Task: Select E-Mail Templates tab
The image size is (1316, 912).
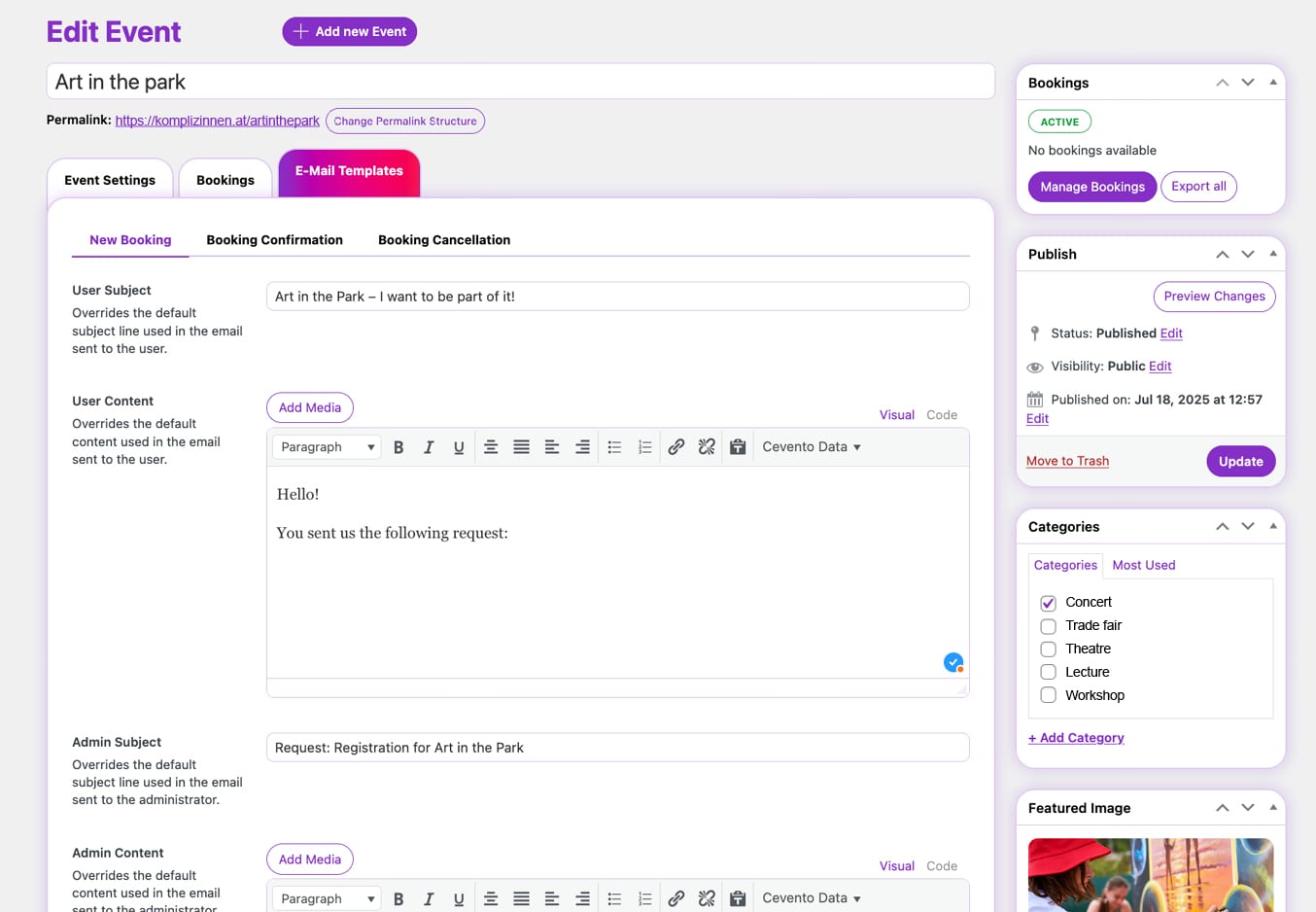Action: [x=349, y=173]
